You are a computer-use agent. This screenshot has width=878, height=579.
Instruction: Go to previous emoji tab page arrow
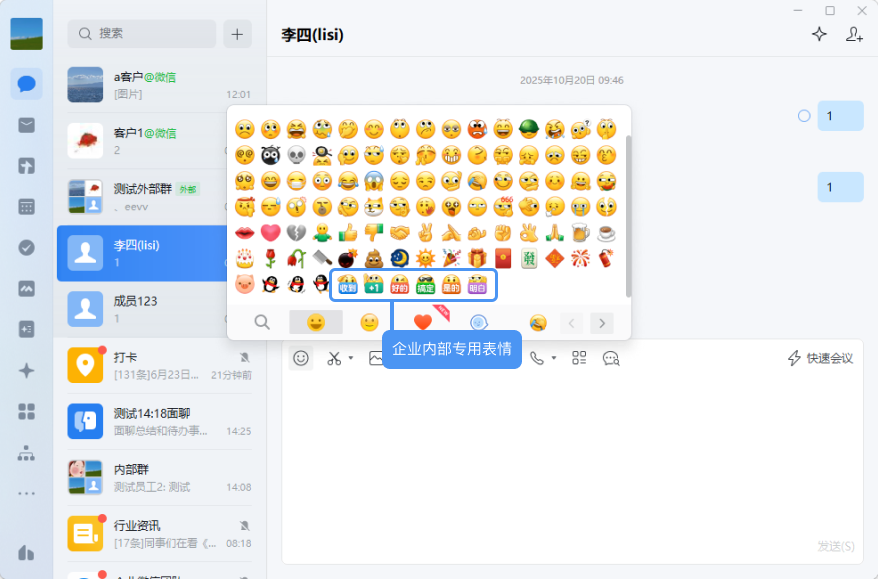point(571,323)
